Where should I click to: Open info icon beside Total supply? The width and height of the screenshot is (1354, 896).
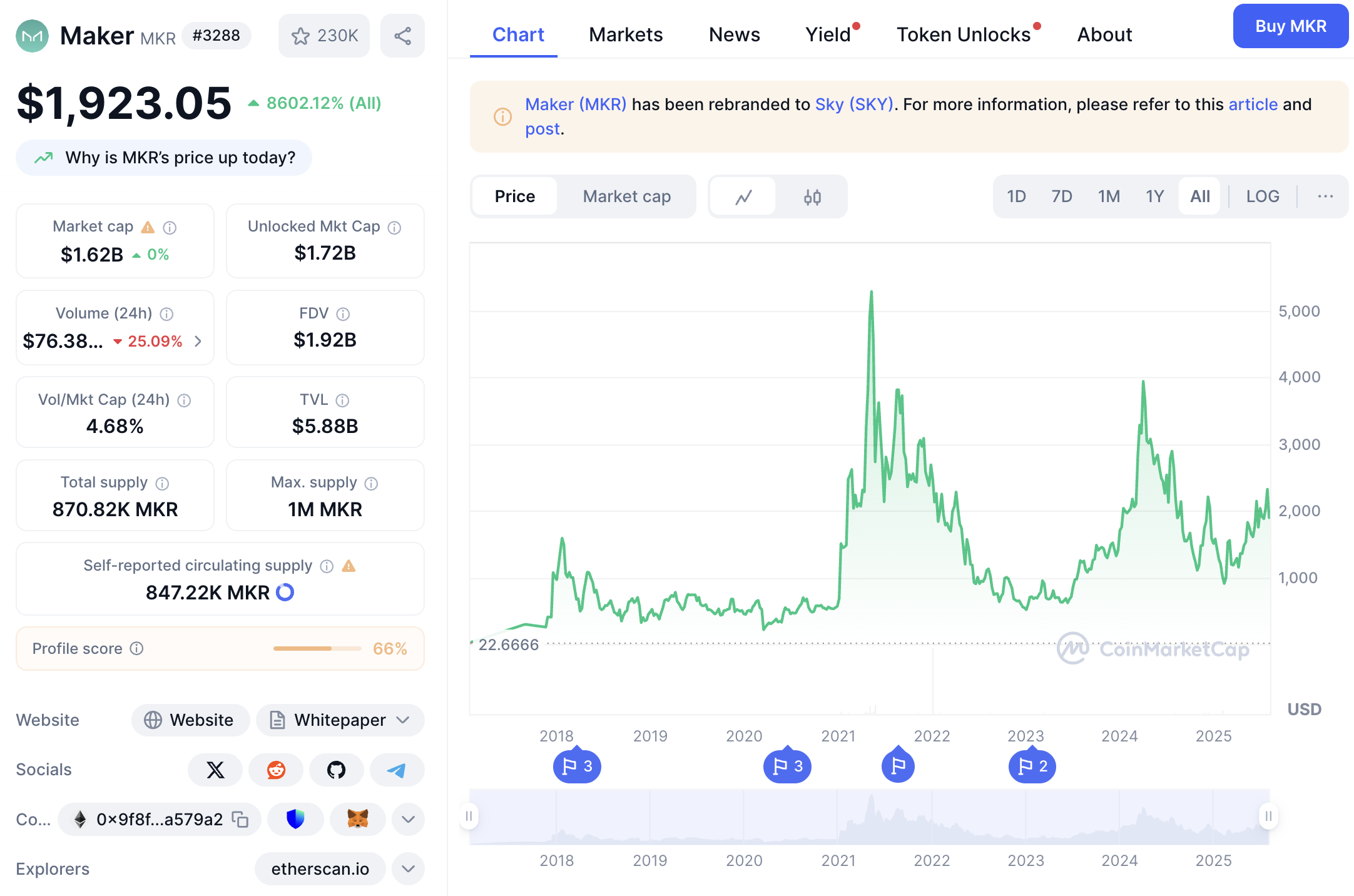click(x=162, y=484)
